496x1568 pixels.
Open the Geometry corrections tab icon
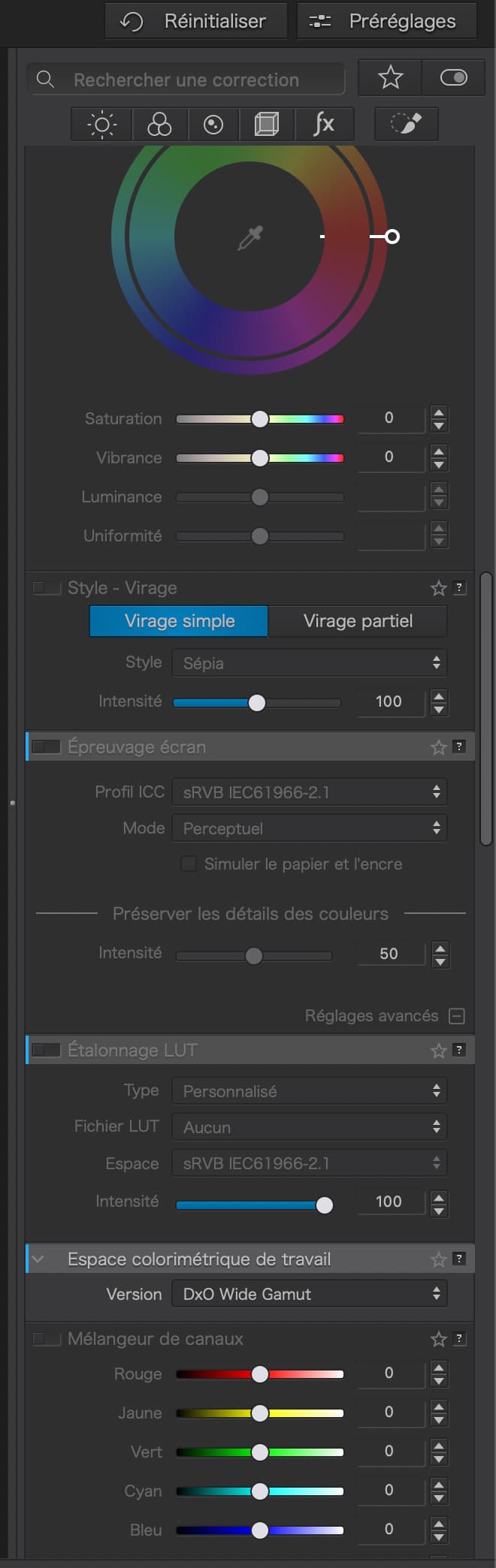pos(267,124)
